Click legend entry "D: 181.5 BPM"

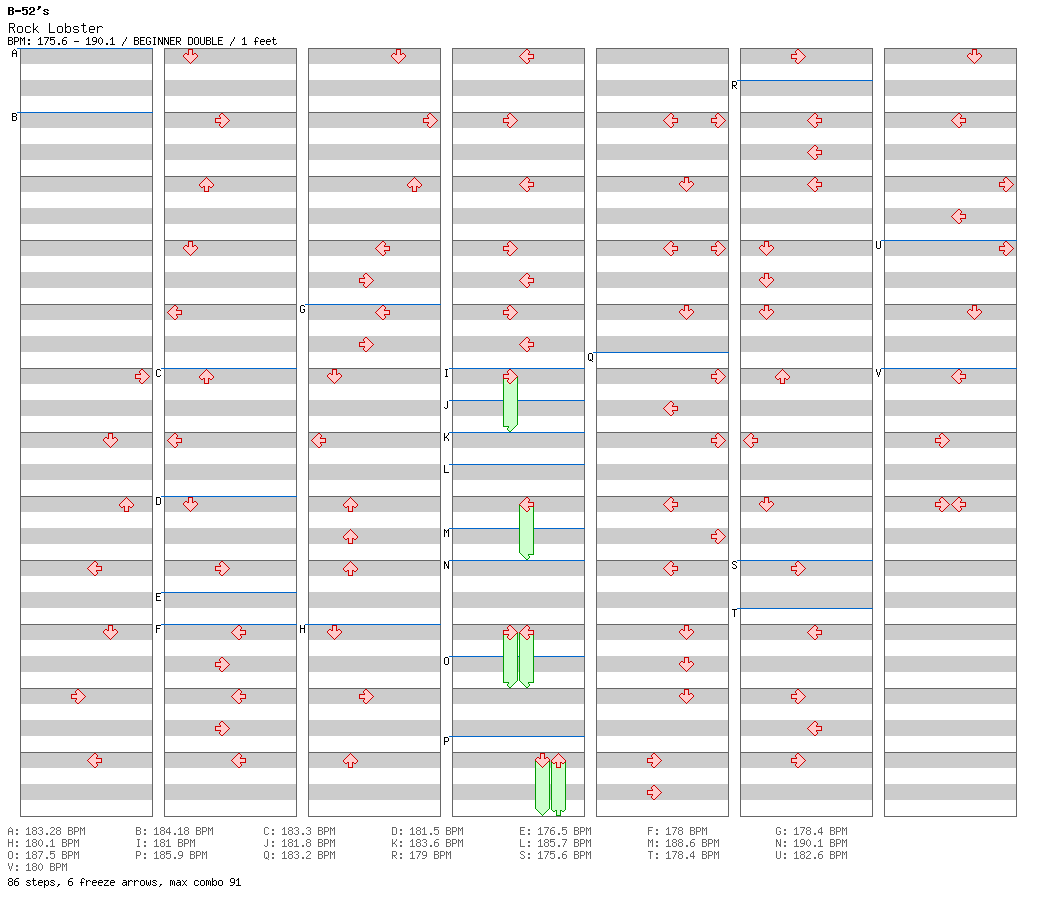click(x=427, y=832)
